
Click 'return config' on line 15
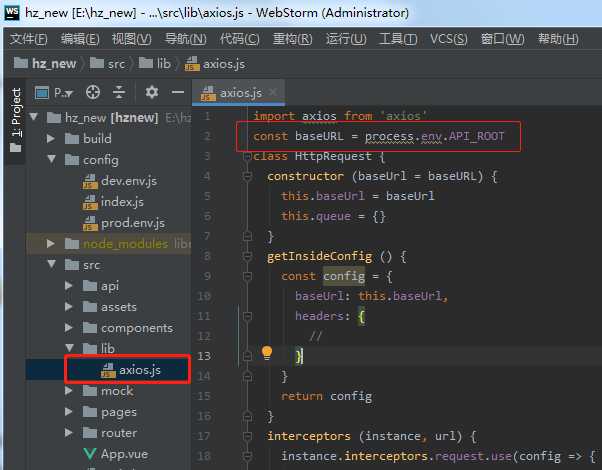point(326,396)
